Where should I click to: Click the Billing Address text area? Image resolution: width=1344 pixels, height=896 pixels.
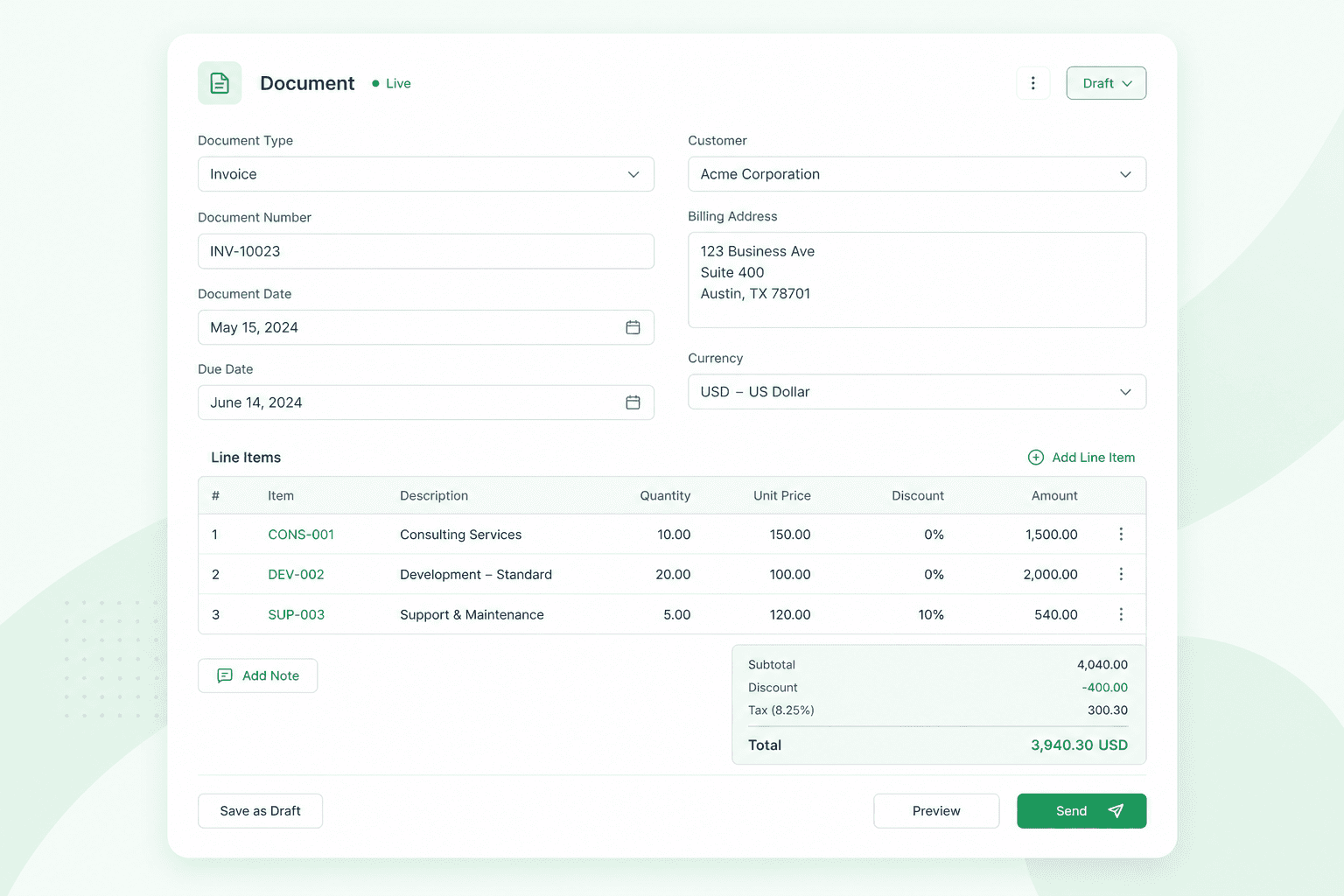(917, 280)
